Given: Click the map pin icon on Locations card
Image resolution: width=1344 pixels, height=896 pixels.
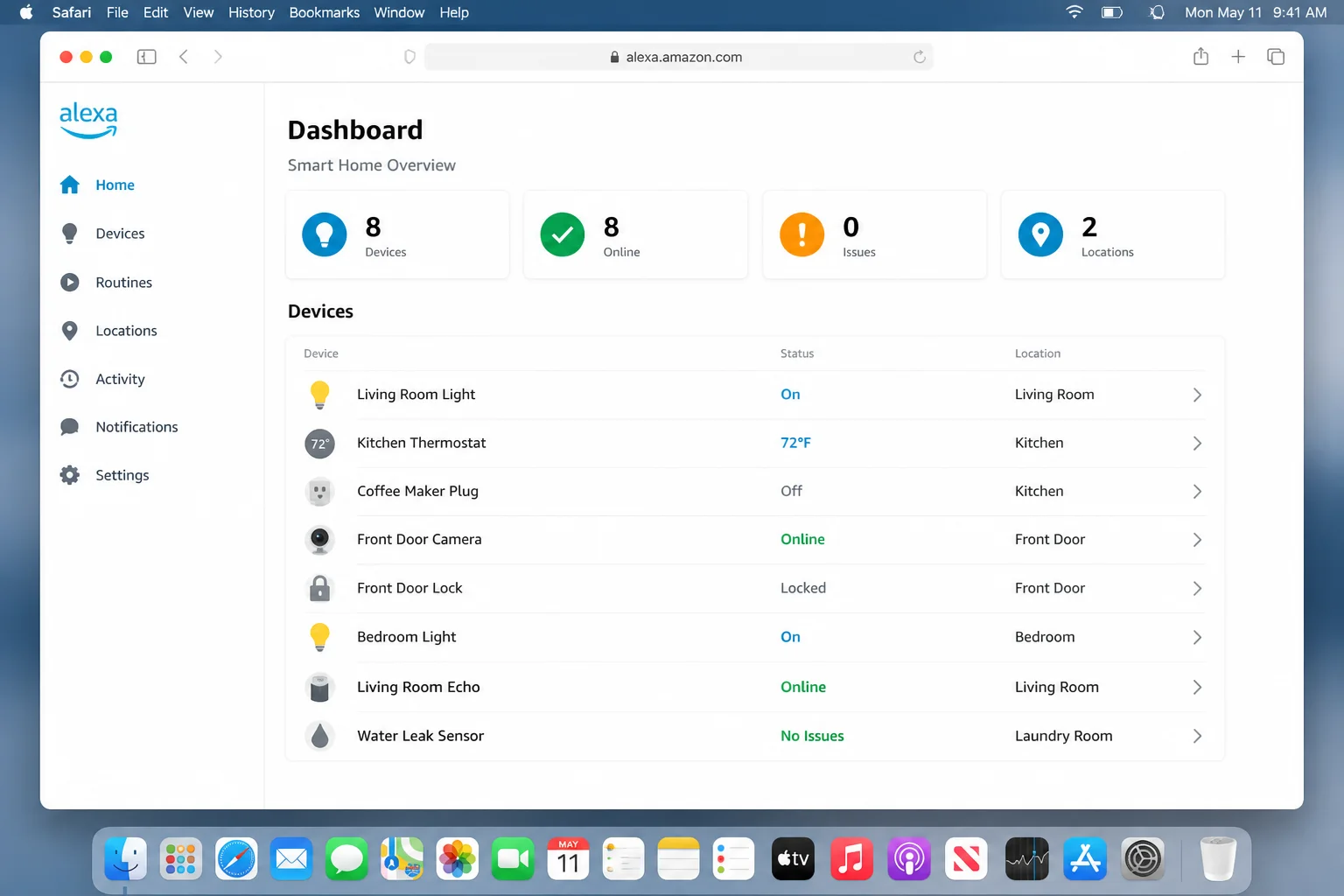Looking at the screenshot, I should 1040,234.
